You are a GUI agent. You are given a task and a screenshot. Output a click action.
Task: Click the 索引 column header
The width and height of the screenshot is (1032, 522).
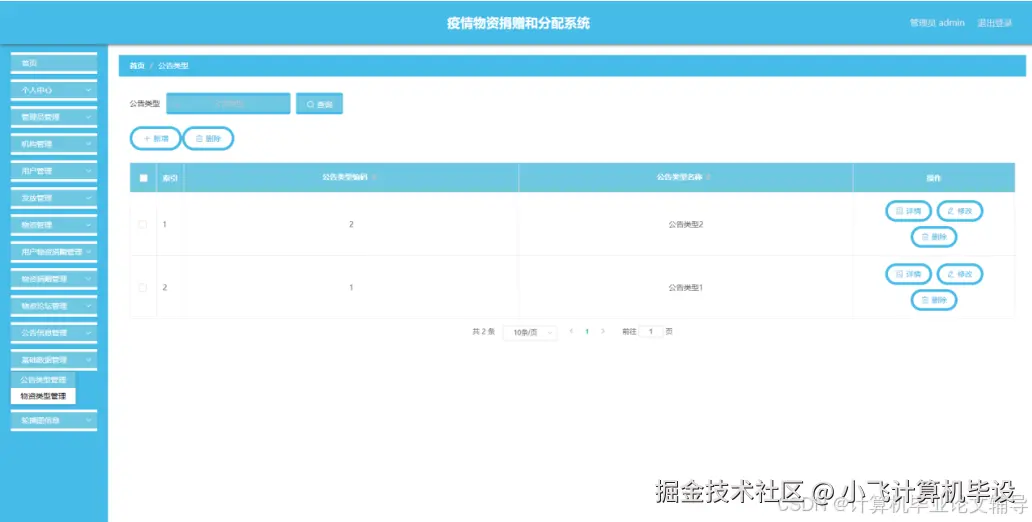coord(170,178)
